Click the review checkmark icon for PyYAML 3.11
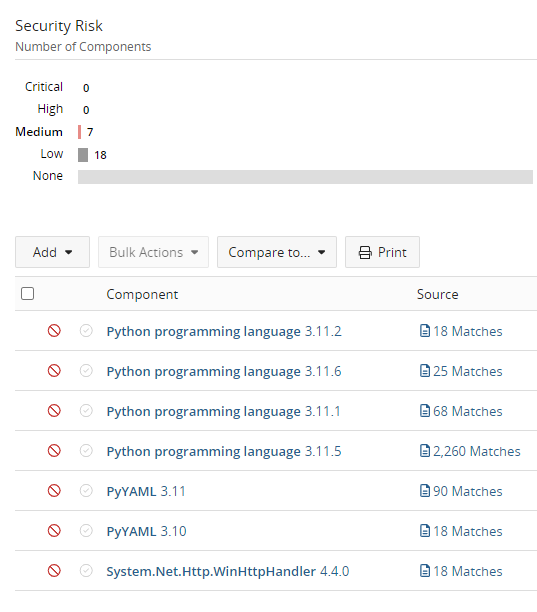This screenshot has width=537, height=612. [x=86, y=491]
